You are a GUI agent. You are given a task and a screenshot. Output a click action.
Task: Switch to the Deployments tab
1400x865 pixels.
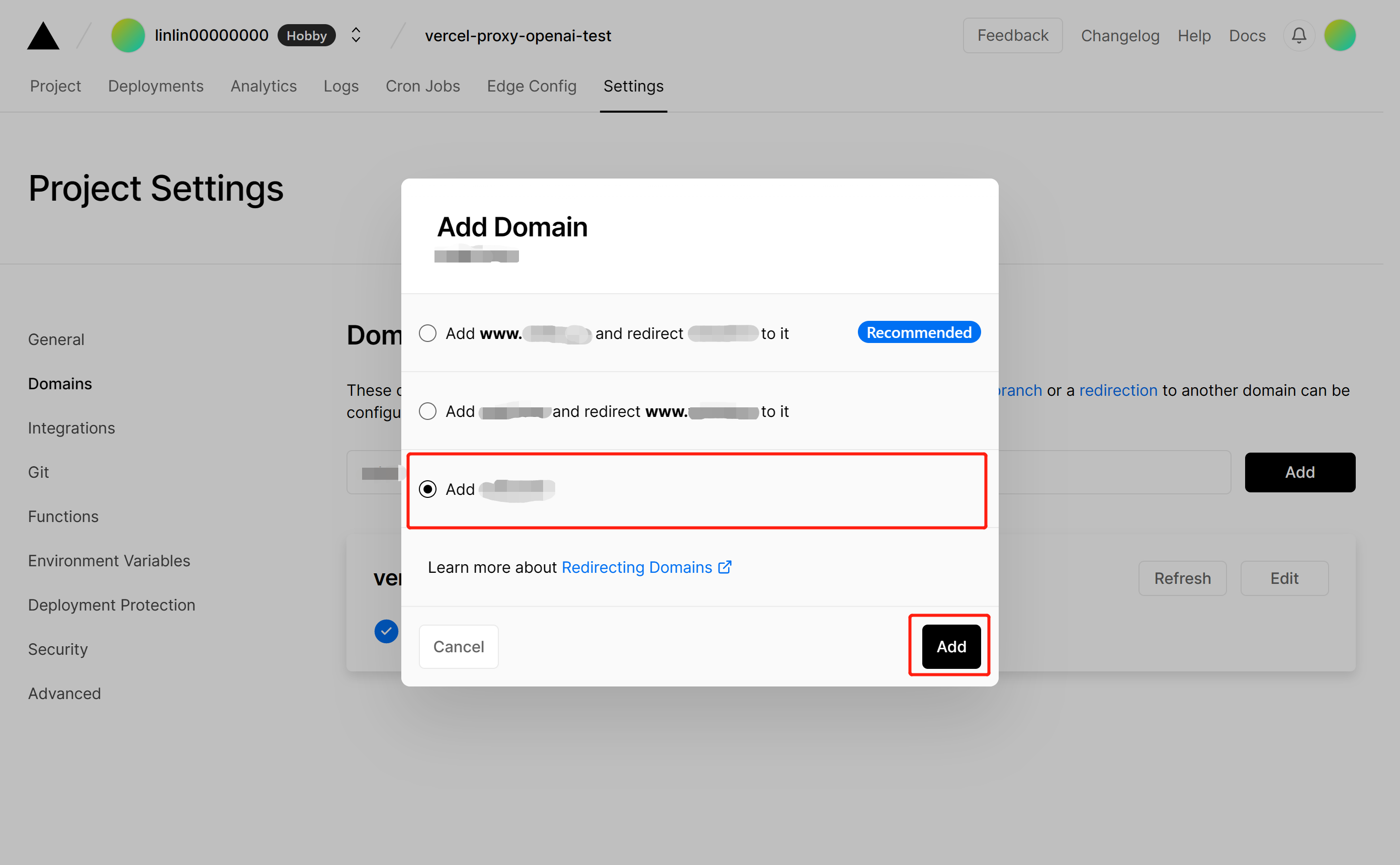pyautogui.click(x=155, y=86)
